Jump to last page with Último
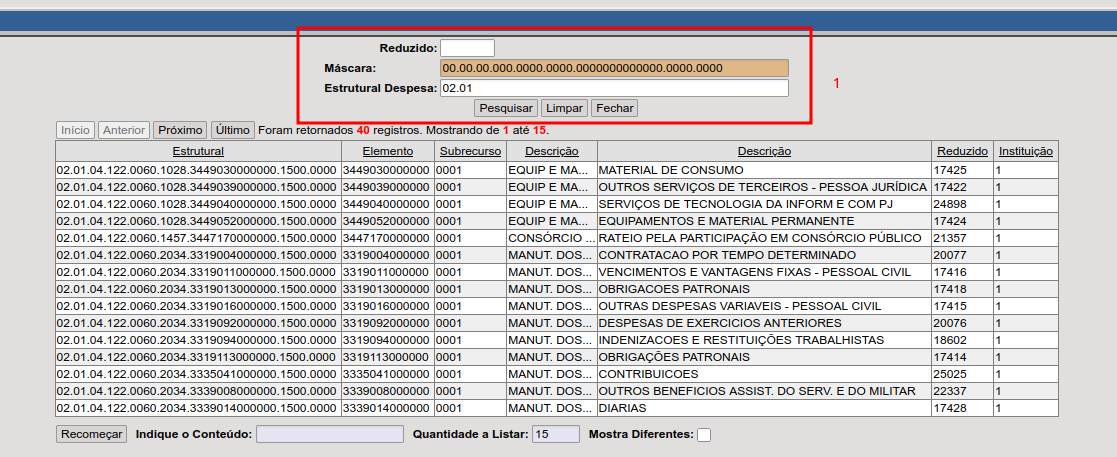Screen dimensions: 1117x457 click(x=232, y=130)
